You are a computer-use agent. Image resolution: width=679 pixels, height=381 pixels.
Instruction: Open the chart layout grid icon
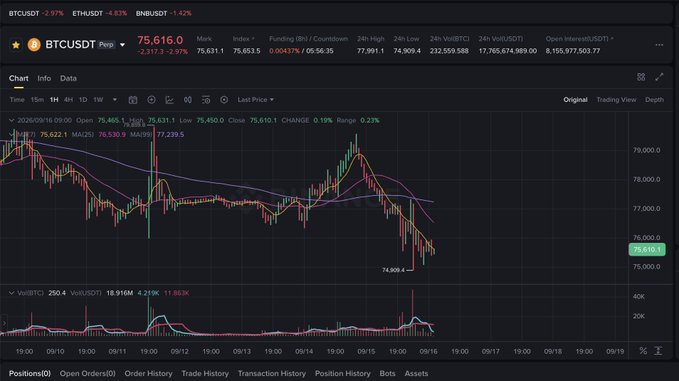coord(641,77)
